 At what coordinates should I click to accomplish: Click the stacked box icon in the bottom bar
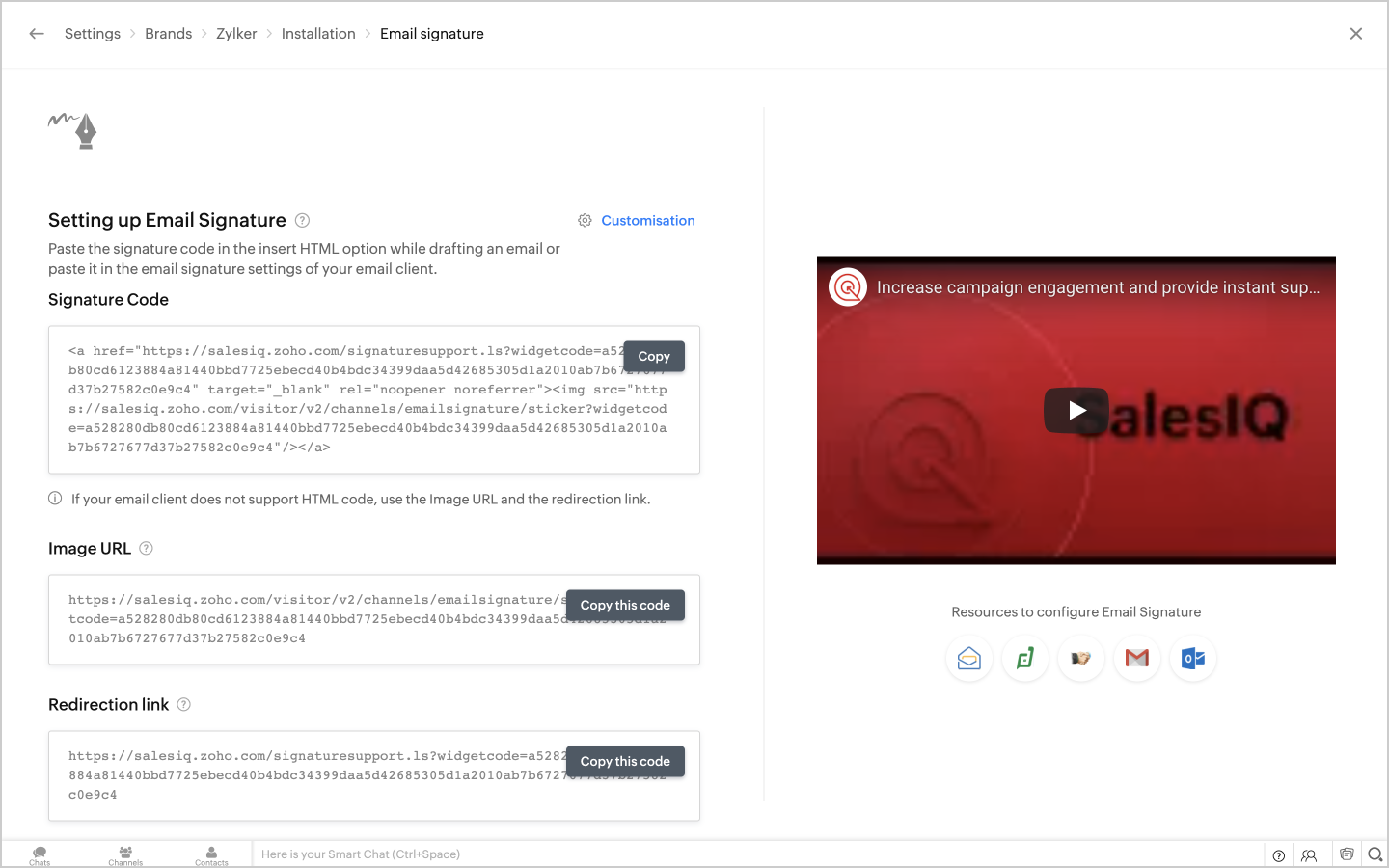pyautogui.click(x=1347, y=854)
